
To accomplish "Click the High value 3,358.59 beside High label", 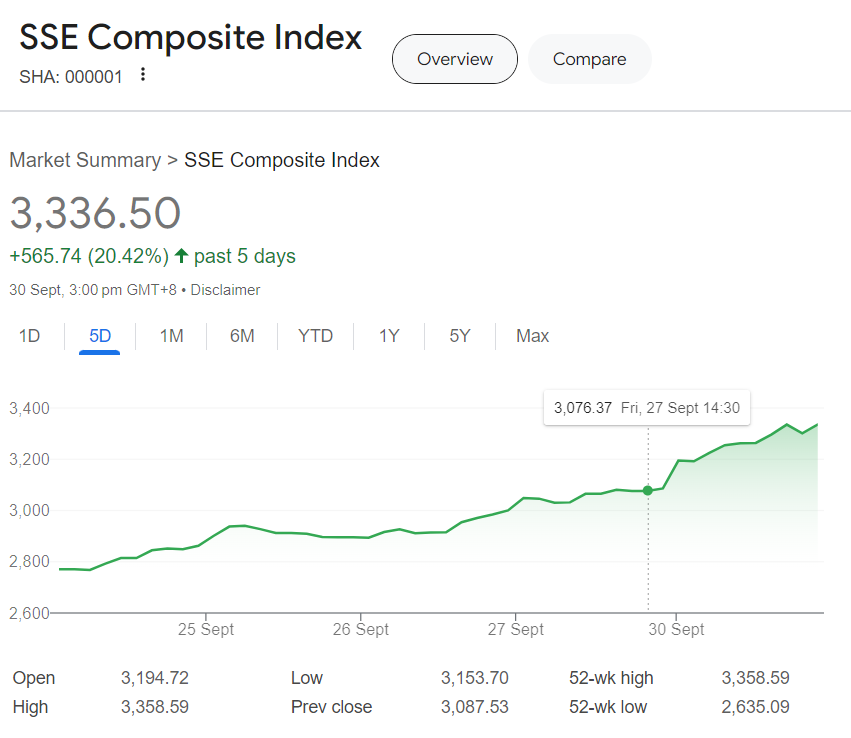I will (x=155, y=707).
